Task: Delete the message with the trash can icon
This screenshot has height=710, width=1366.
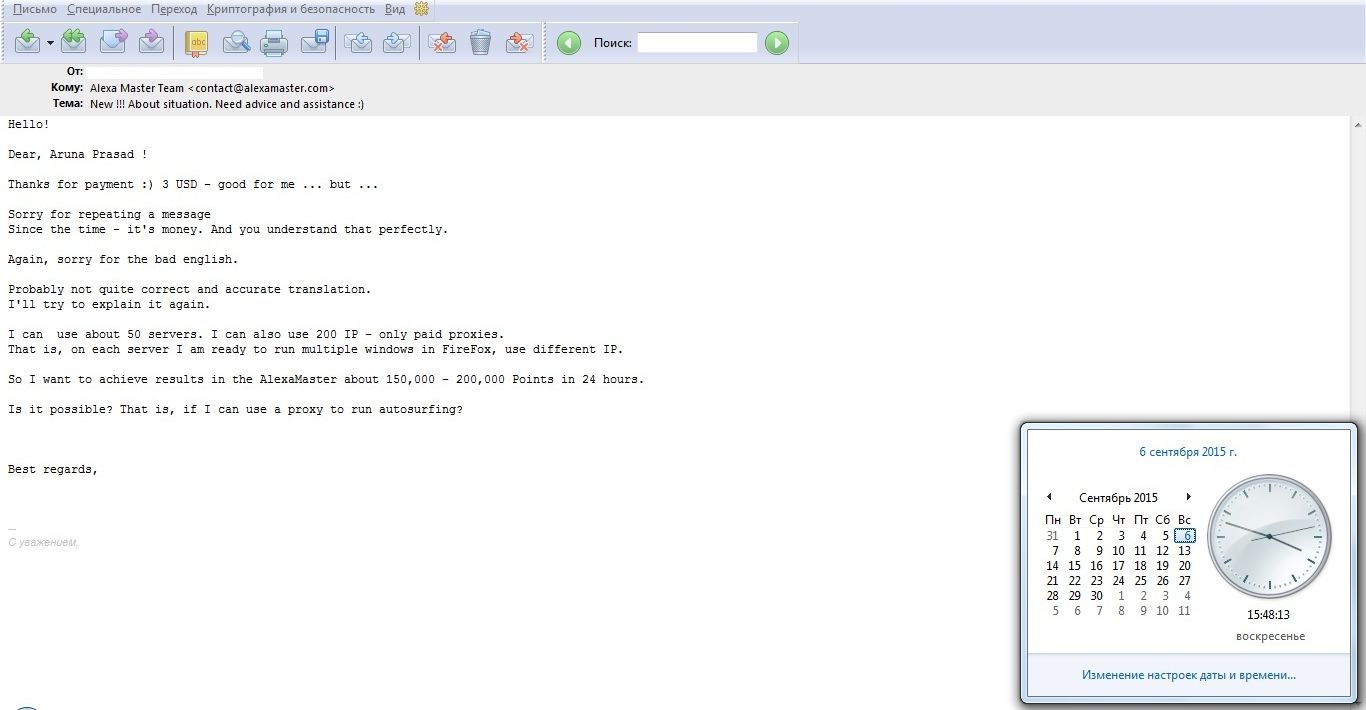Action: [x=480, y=42]
